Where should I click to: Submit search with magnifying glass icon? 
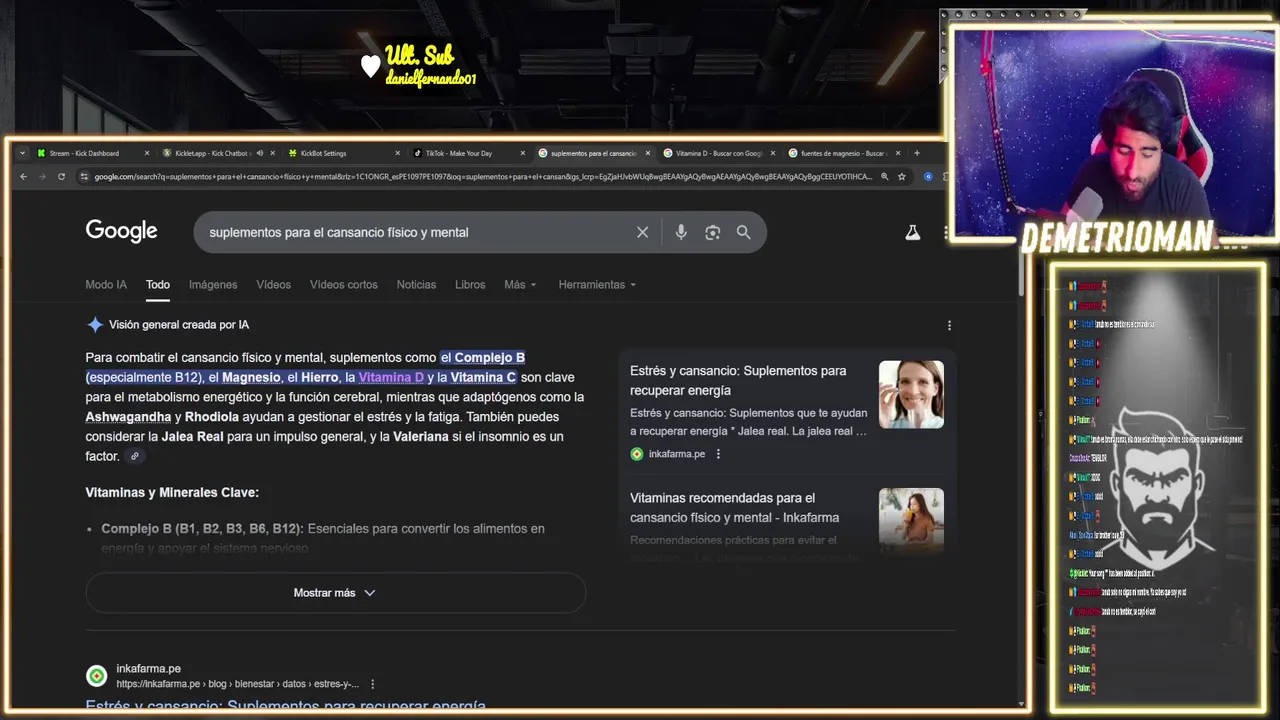[744, 232]
